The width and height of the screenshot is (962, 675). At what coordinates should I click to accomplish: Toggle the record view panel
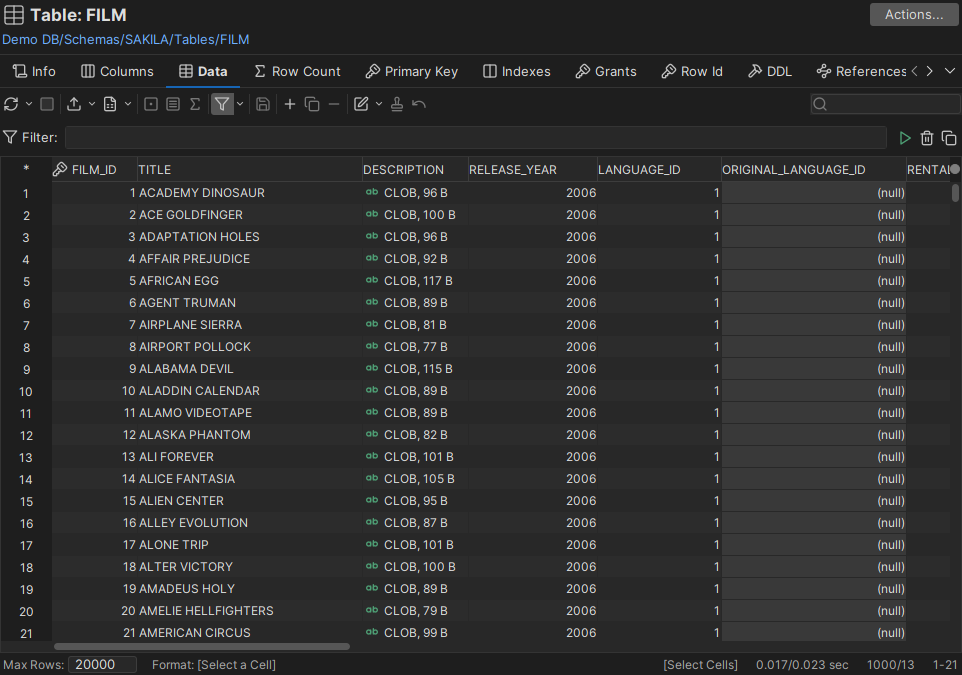point(149,103)
